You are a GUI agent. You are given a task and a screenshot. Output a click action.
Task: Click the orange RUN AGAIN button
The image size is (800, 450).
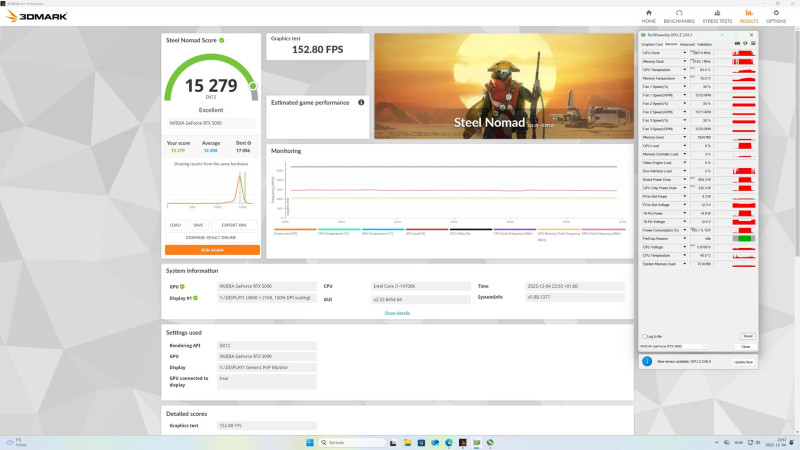pyautogui.click(x=212, y=250)
